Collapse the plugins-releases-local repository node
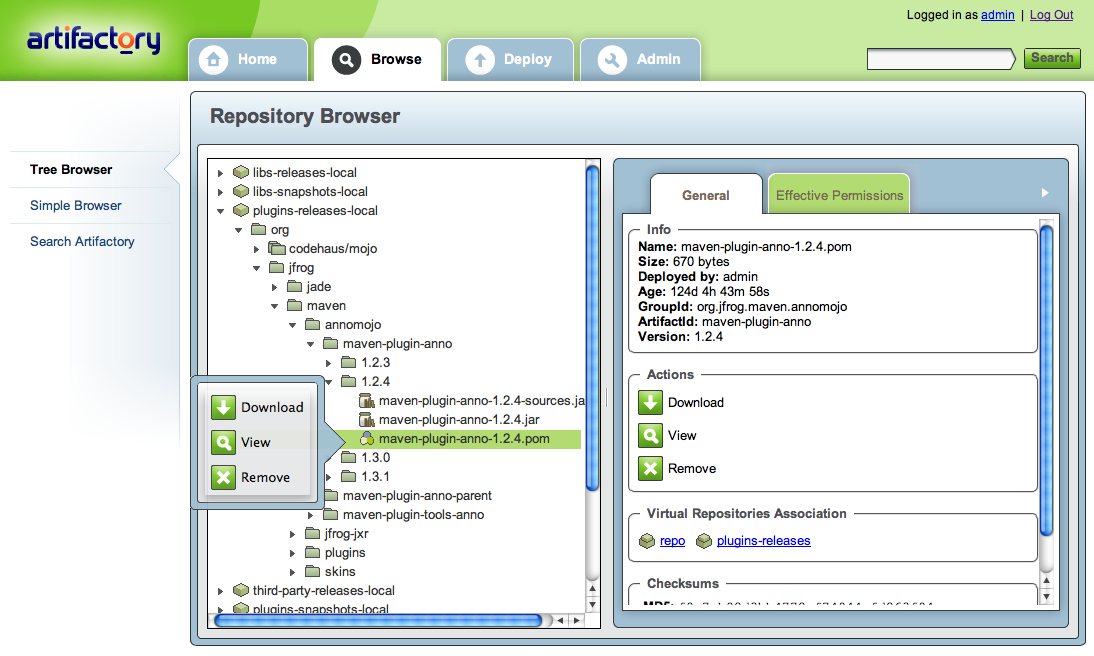Screen dimensions: 1094x656 tap(220, 211)
